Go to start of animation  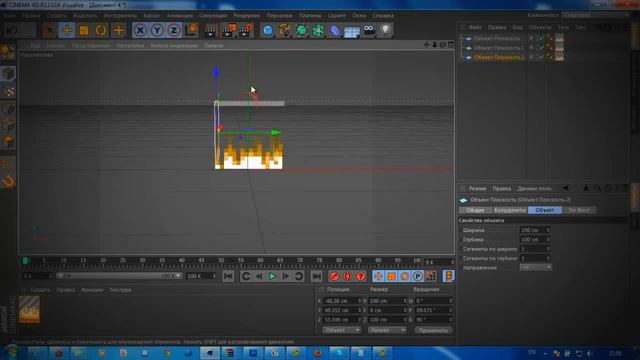click(228, 276)
